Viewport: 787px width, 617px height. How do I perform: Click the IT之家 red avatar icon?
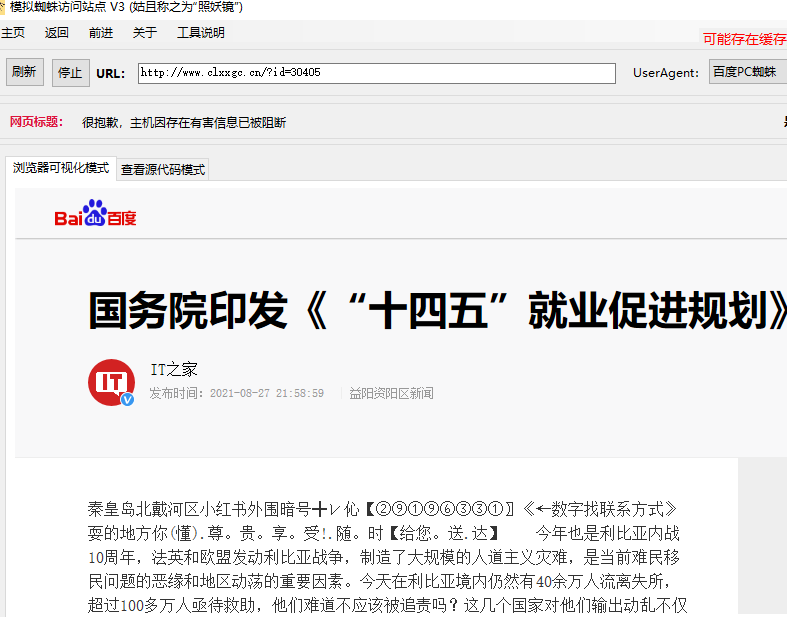pyautogui.click(x=111, y=382)
